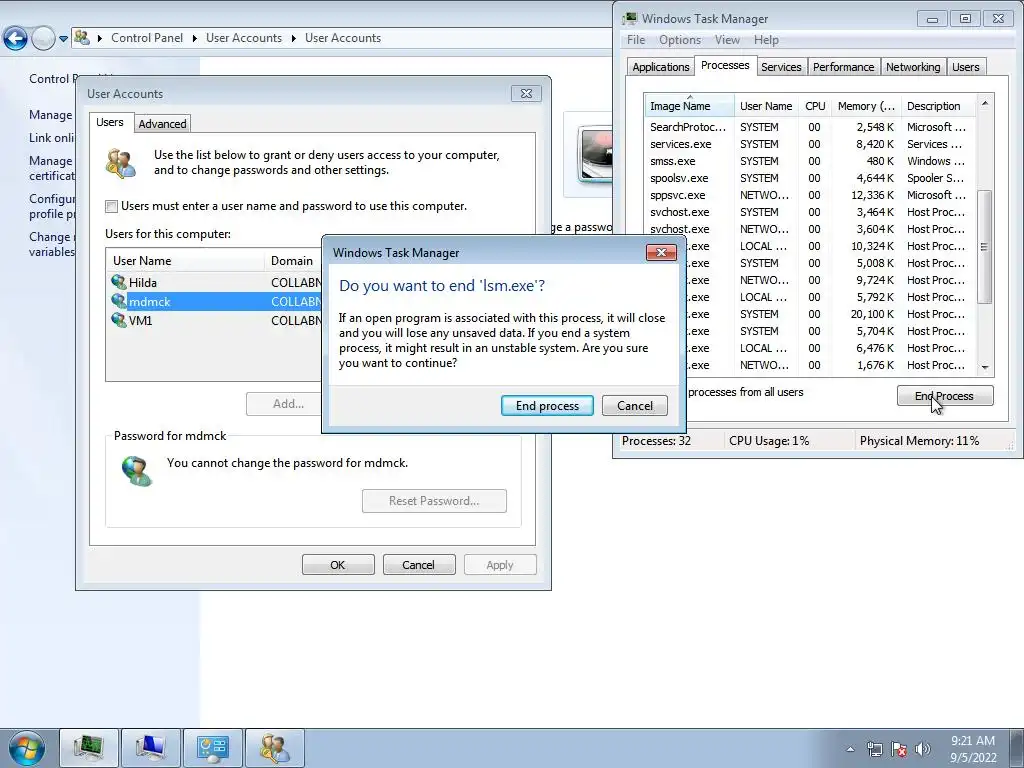Select user mdmck in the list
Image resolution: width=1024 pixels, height=768 pixels.
[214, 301]
